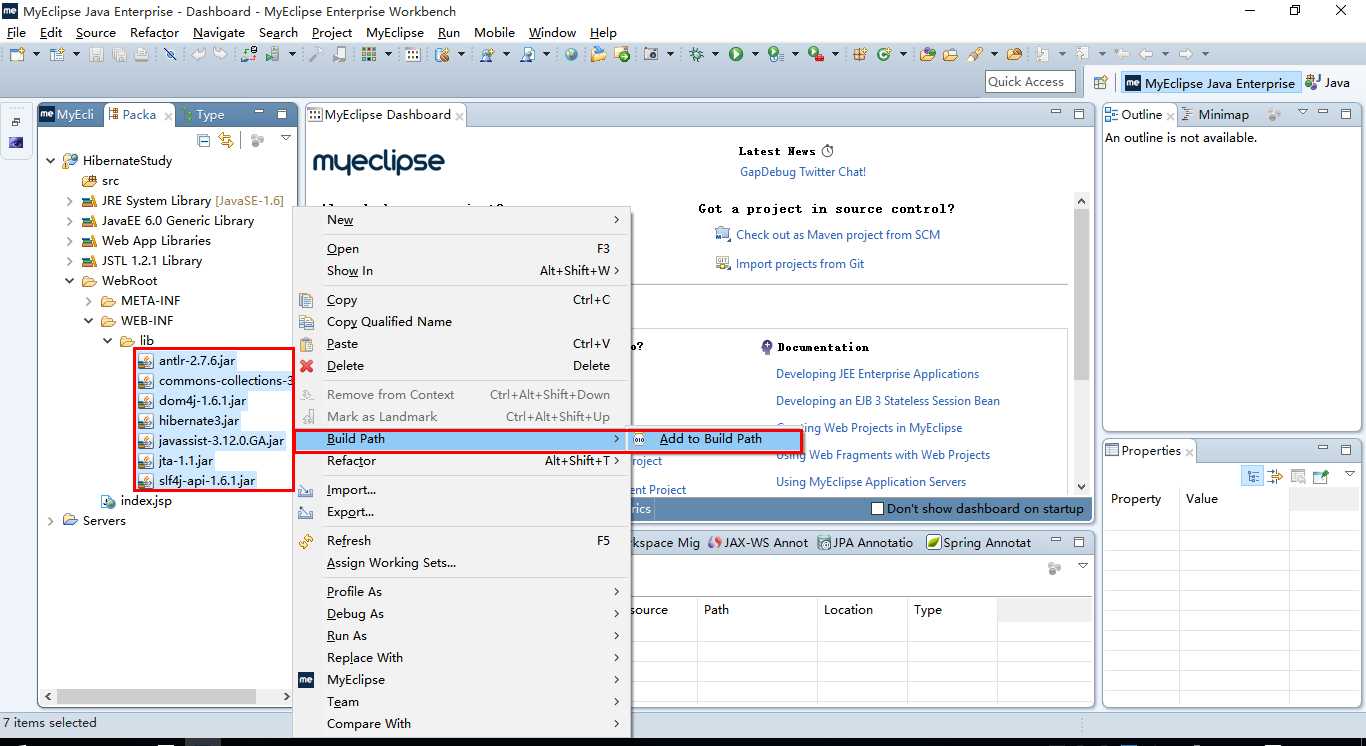Collapse the HibernateStudy project node
1366x746 pixels.
(51, 160)
